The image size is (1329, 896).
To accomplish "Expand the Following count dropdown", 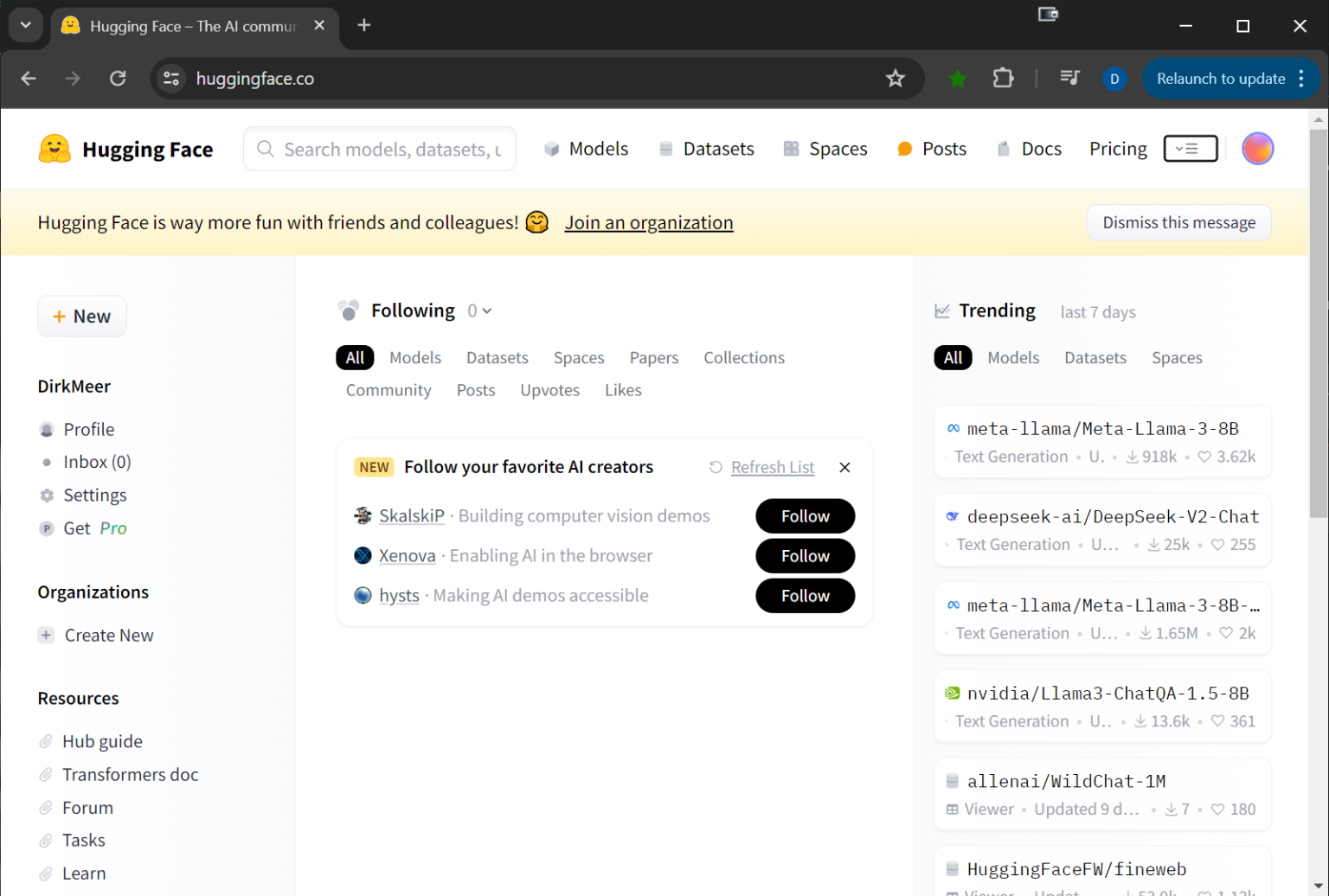I will coord(478,310).
